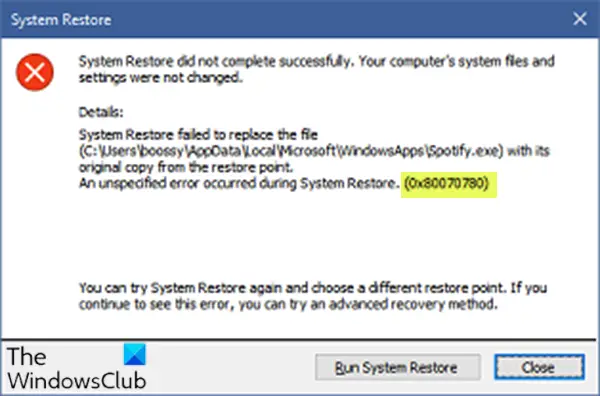Select the System Restore title text
600x396 pixels.
click(61, 20)
